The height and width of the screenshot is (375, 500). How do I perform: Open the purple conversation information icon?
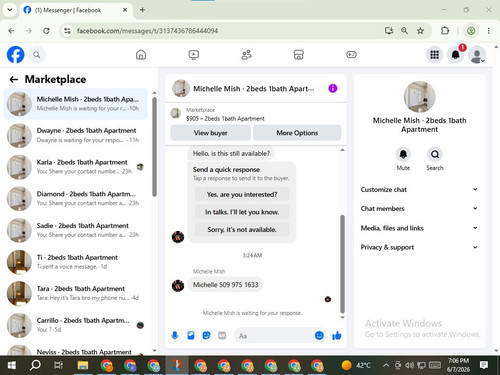point(333,88)
